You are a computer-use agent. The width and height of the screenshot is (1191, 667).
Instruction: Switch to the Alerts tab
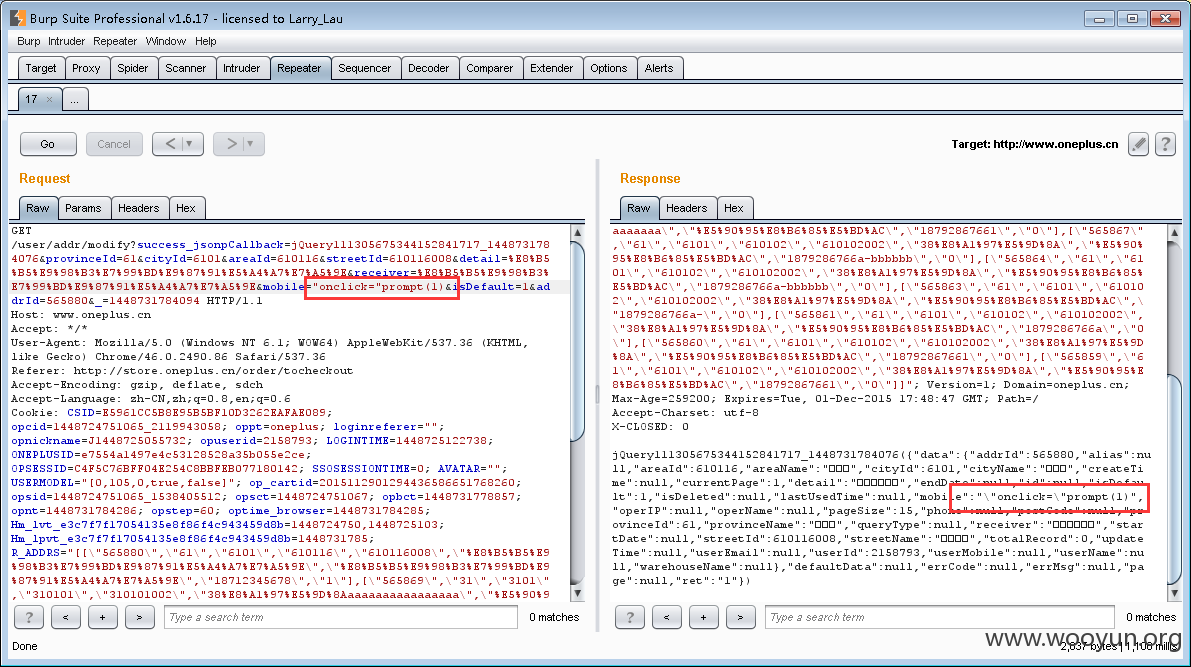point(659,68)
